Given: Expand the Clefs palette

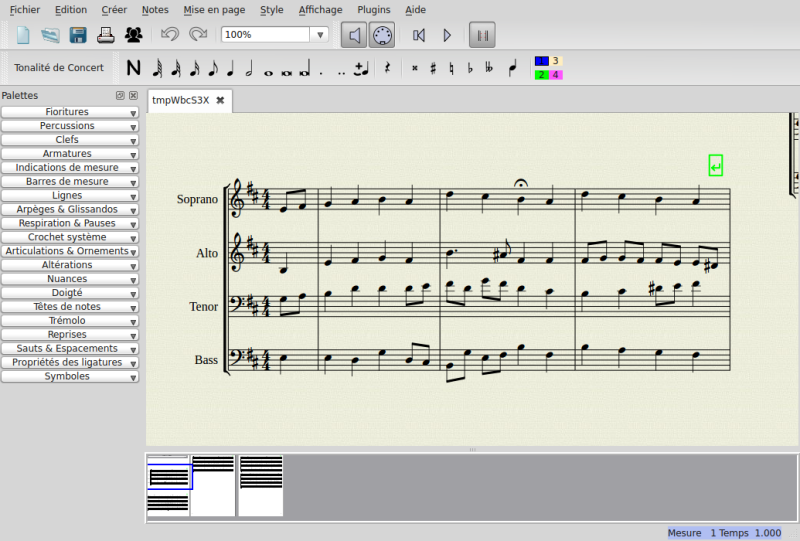Looking at the screenshot, I should coord(69,140).
